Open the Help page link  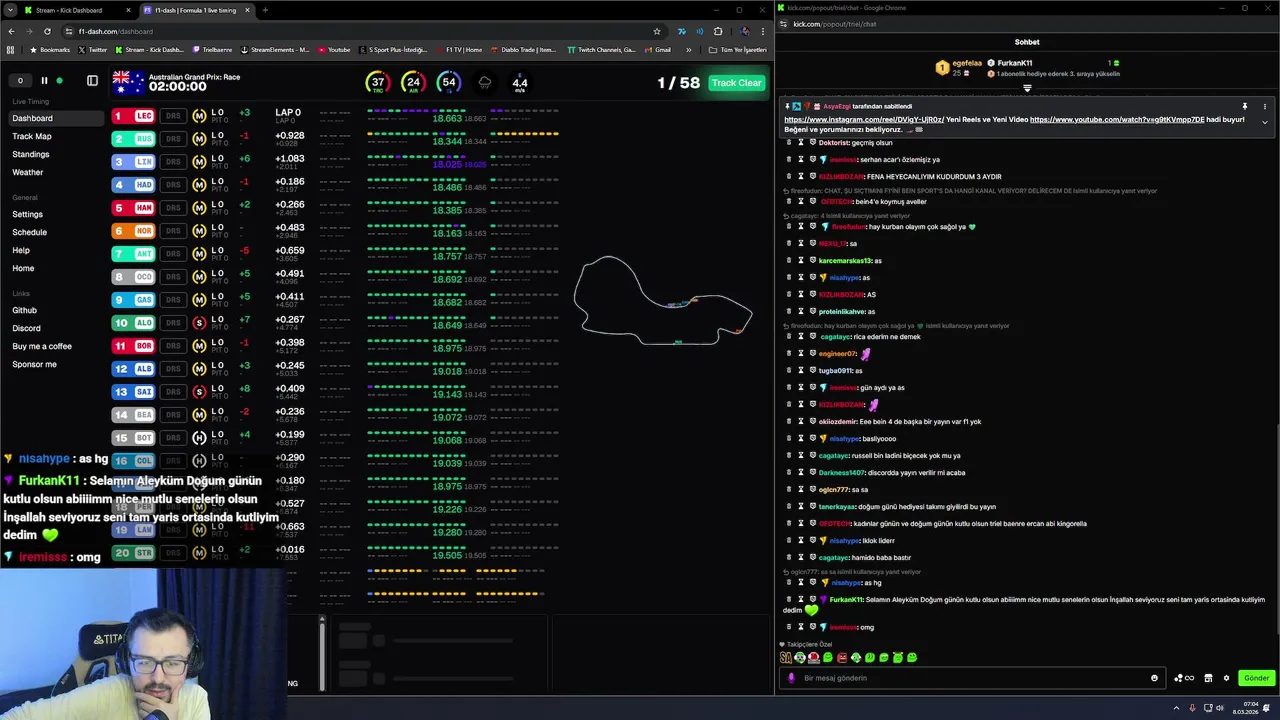coord(21,250)
